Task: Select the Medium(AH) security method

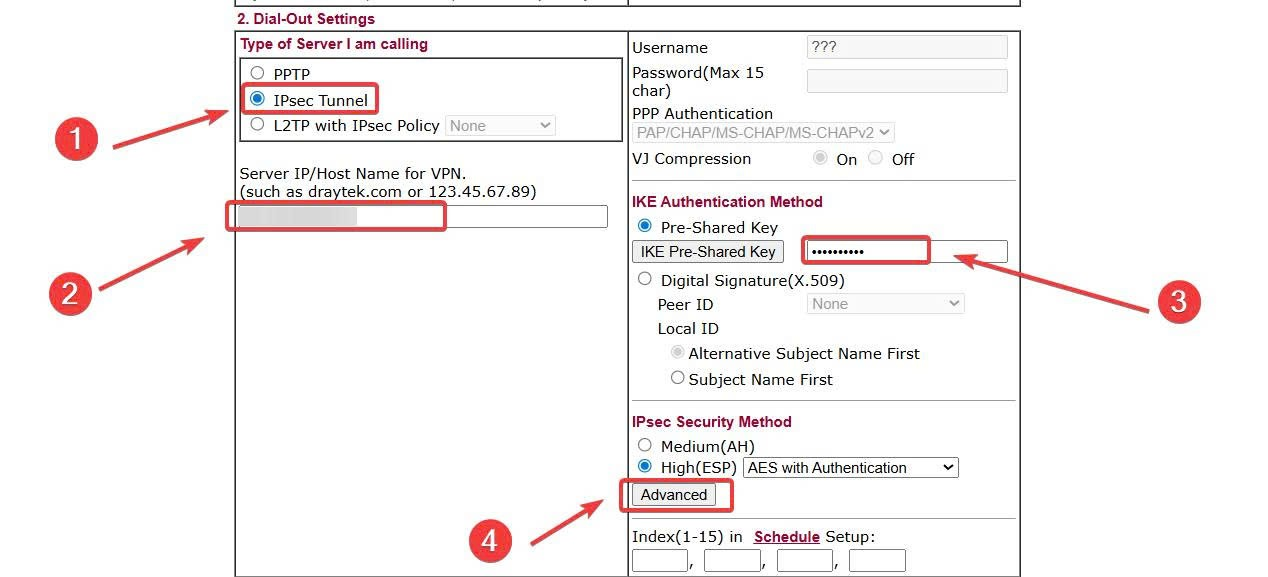Action: [645, 445]
